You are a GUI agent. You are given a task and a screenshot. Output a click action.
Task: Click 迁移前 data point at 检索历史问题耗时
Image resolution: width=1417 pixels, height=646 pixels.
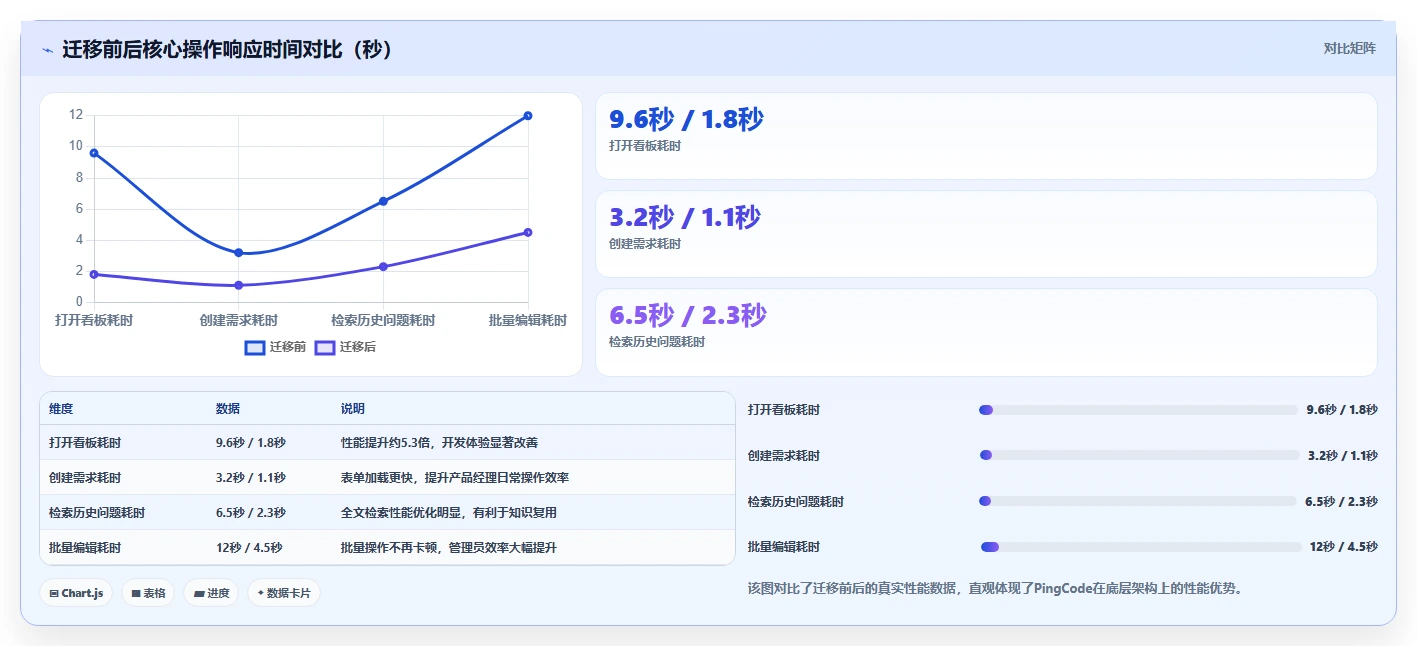coord(383,201)
